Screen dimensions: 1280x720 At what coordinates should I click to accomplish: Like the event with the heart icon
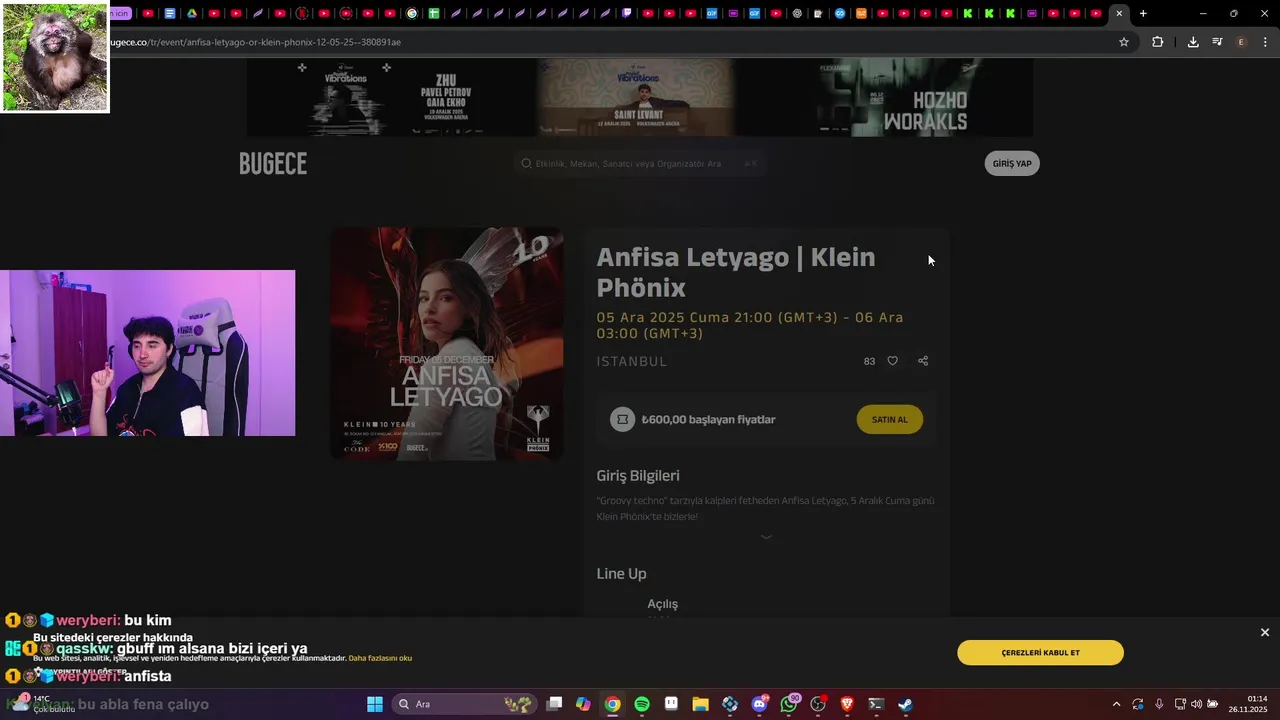point(893,361)
